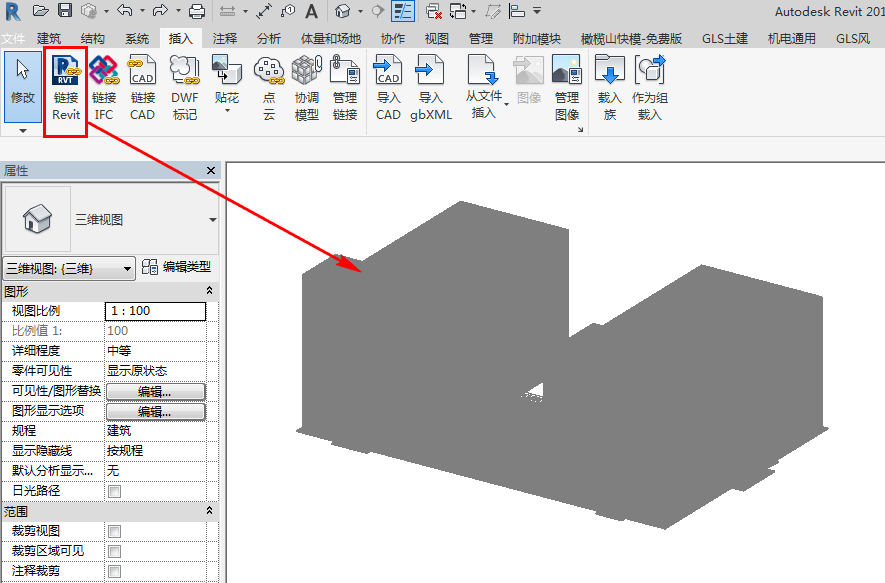Image resolution: width=885 pixels, height=583 pixels.
Task: Expand the 修改 panel dropdown arrow
Action: (x=23, y=131)
